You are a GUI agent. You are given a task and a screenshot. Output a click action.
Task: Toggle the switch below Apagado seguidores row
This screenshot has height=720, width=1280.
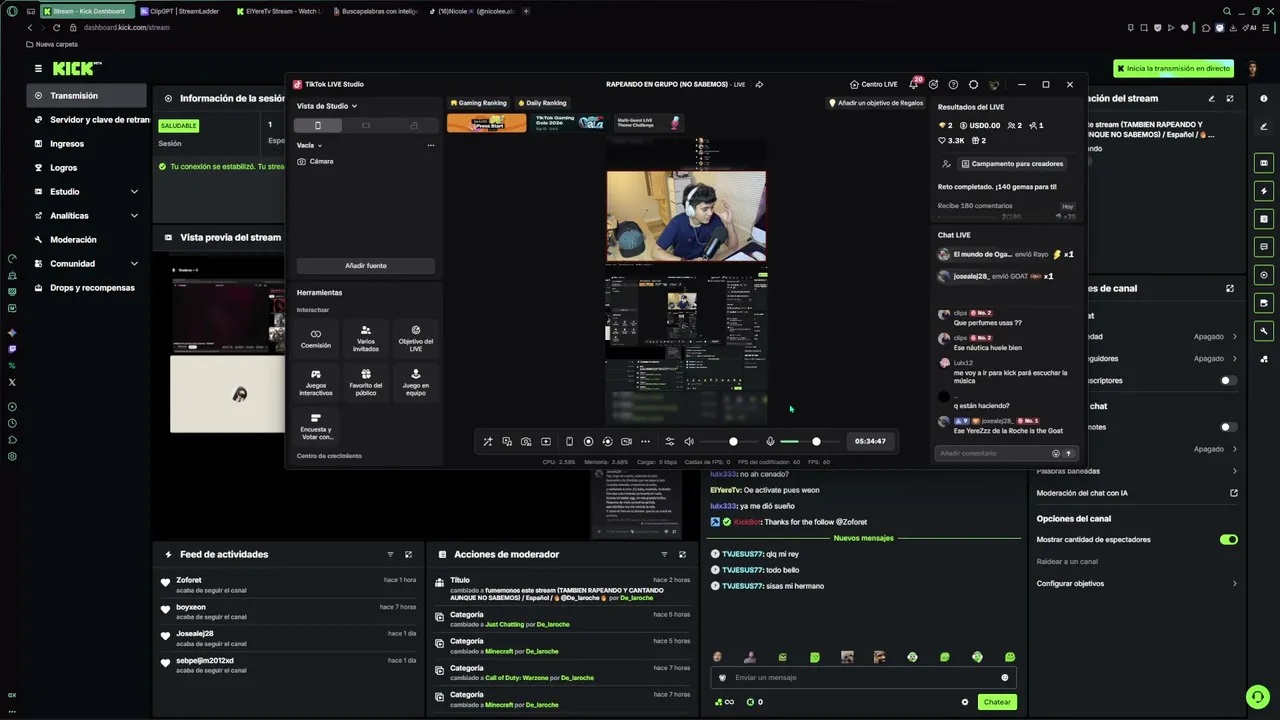click(x=1229, y=380)
